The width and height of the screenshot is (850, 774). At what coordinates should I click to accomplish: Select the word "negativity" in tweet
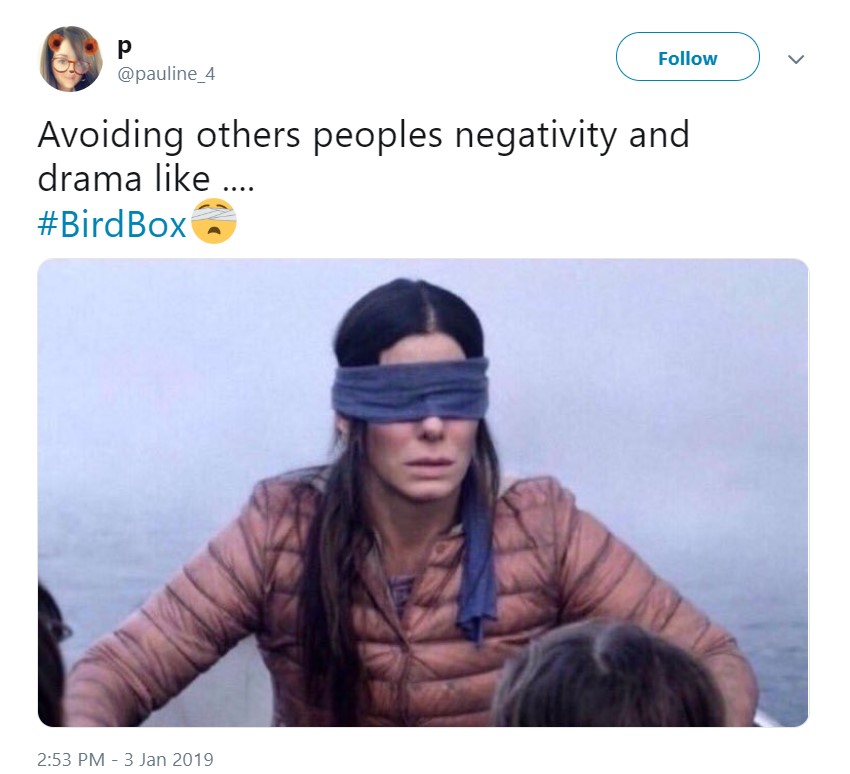pos(536,136)
